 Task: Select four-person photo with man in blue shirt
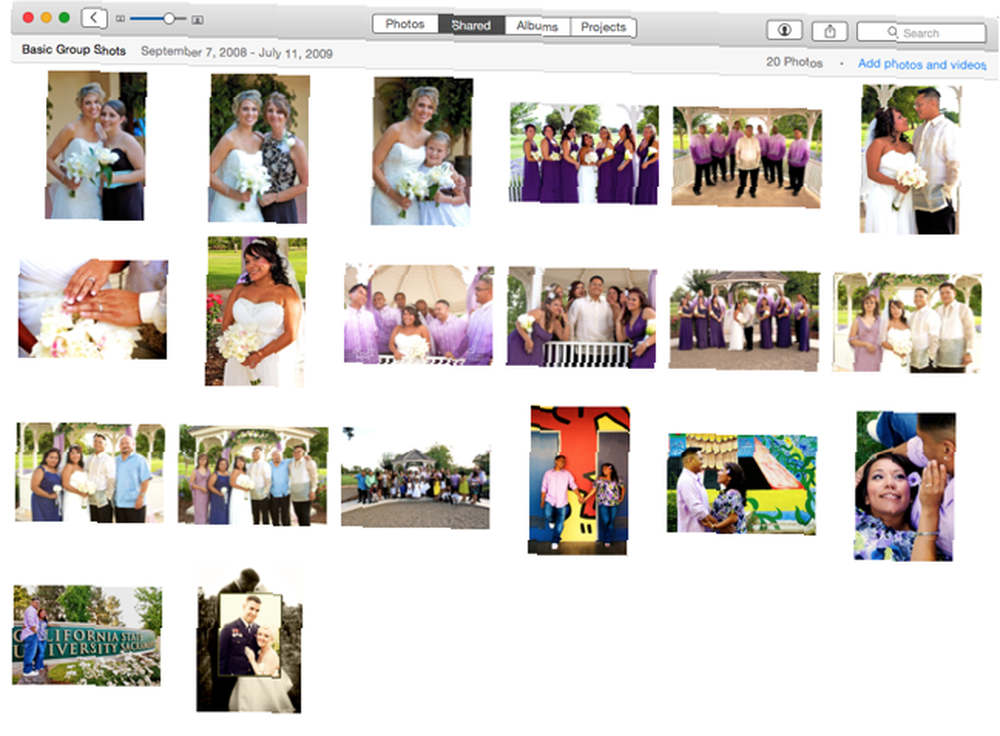90,472
